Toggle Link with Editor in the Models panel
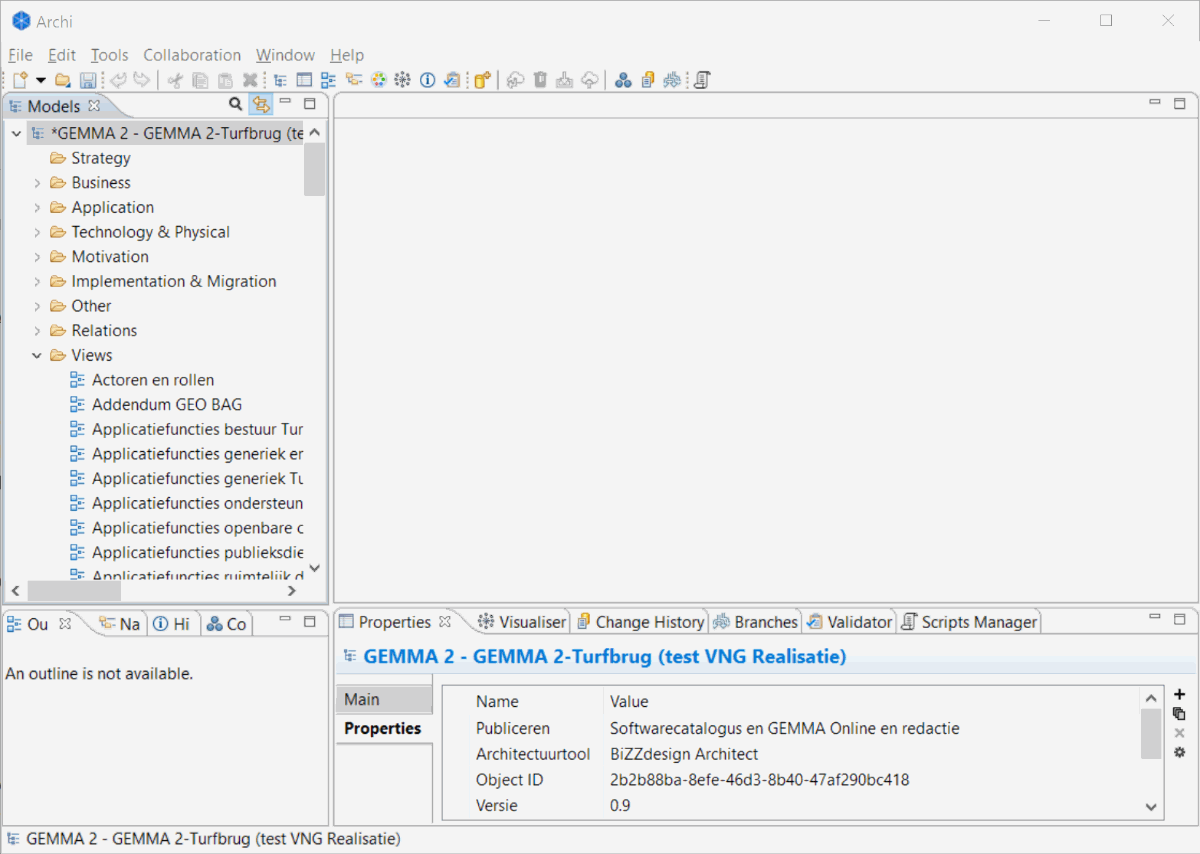1200x854 pixels. click(x=261, y=104)
